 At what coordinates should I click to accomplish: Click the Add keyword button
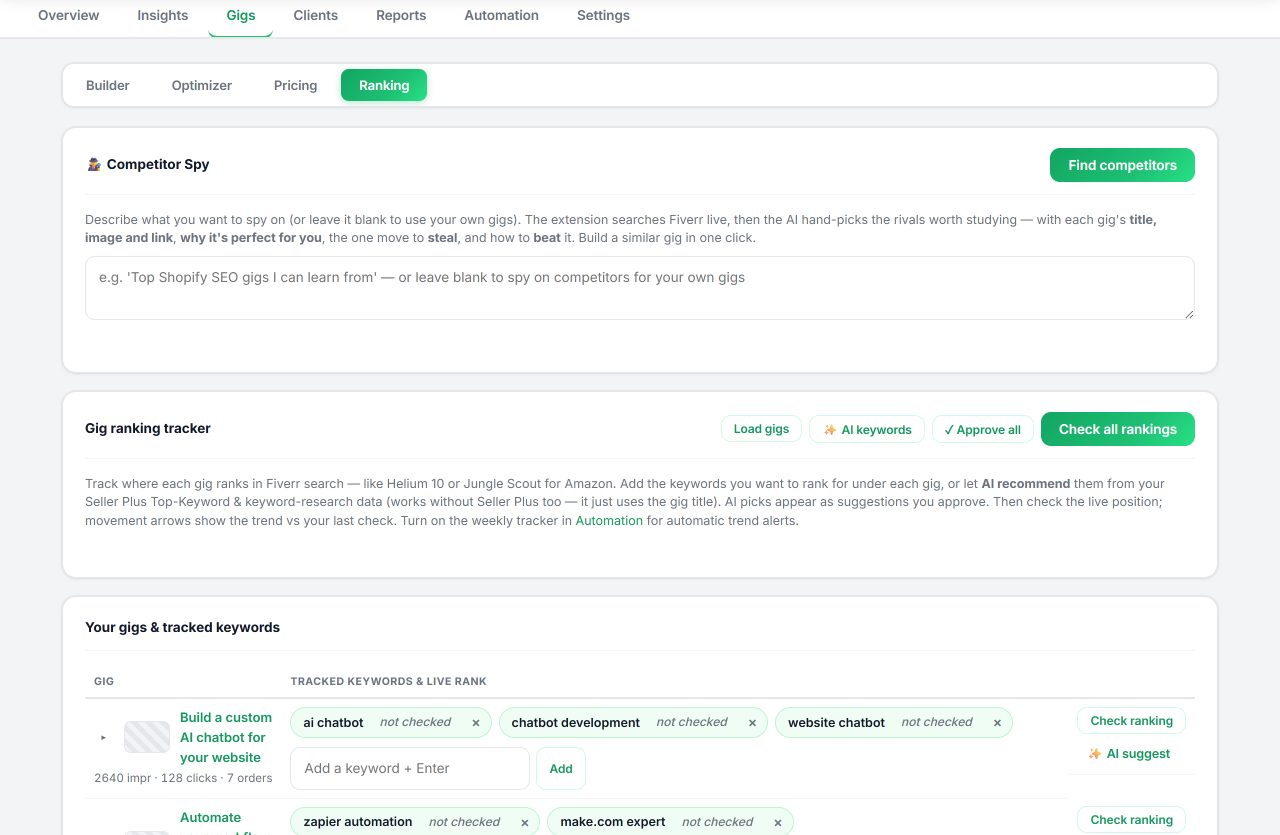tap(561, 768)
